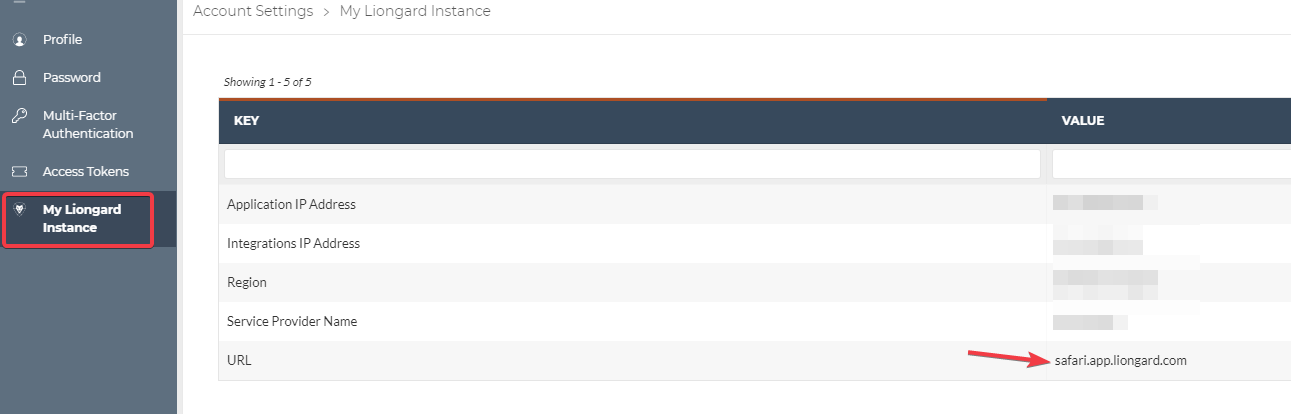The width and height of the screenshot is (1291, 414).
Task: Select Access Tokens in the sidebar
Action: pos(88,172)
